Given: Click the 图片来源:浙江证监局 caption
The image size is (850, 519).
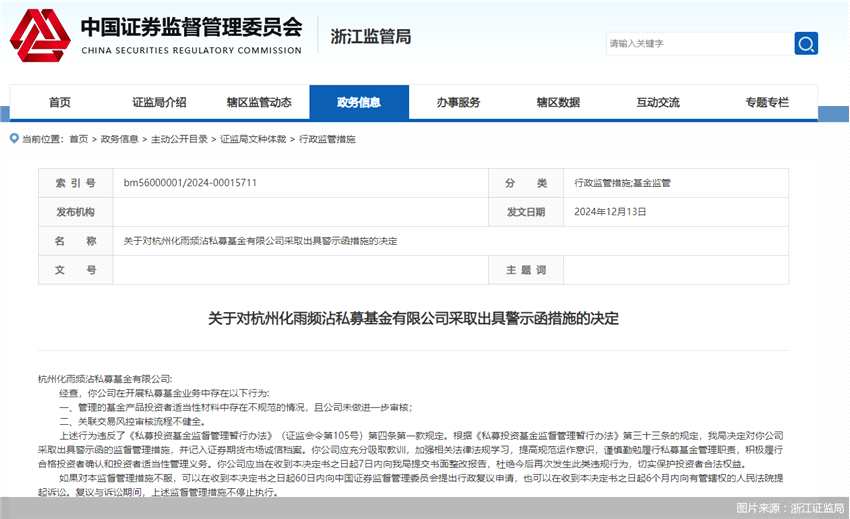Looking at the screenshot, I should [790, 508].
